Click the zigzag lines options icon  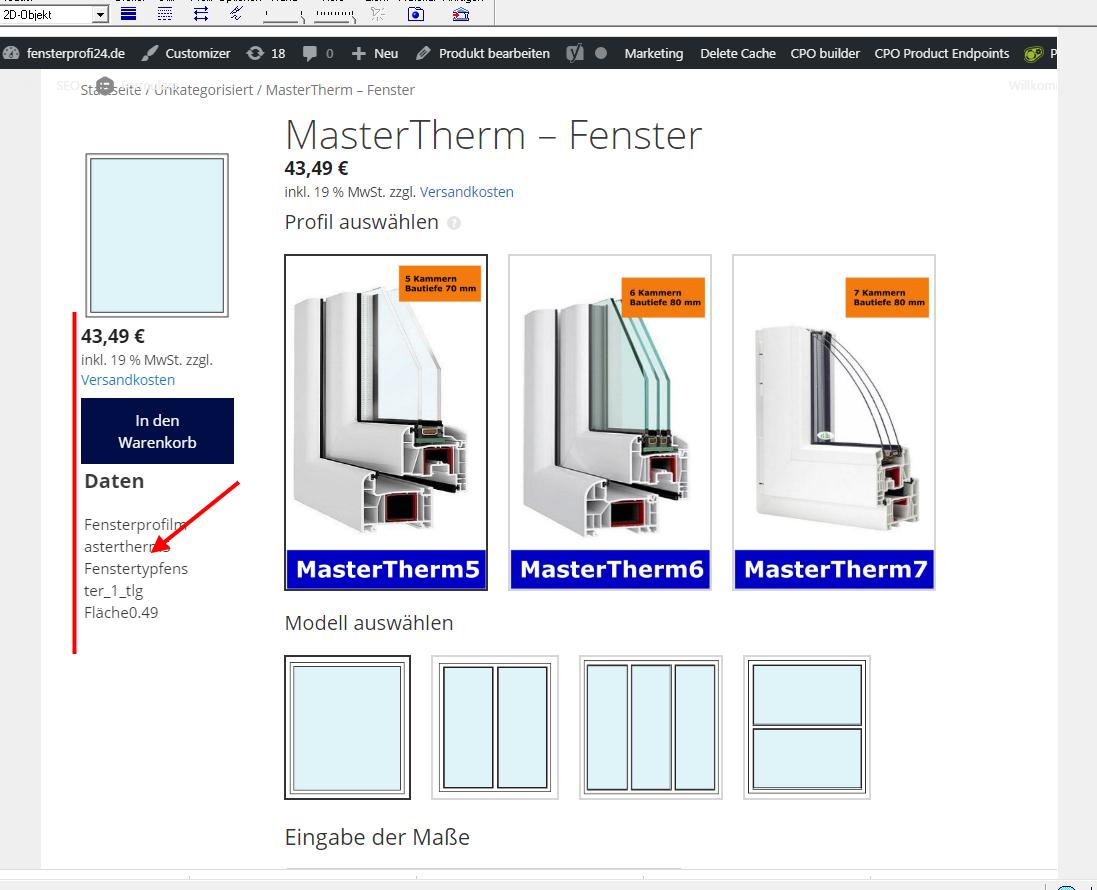pyautogui.click(x=236, y=13)
